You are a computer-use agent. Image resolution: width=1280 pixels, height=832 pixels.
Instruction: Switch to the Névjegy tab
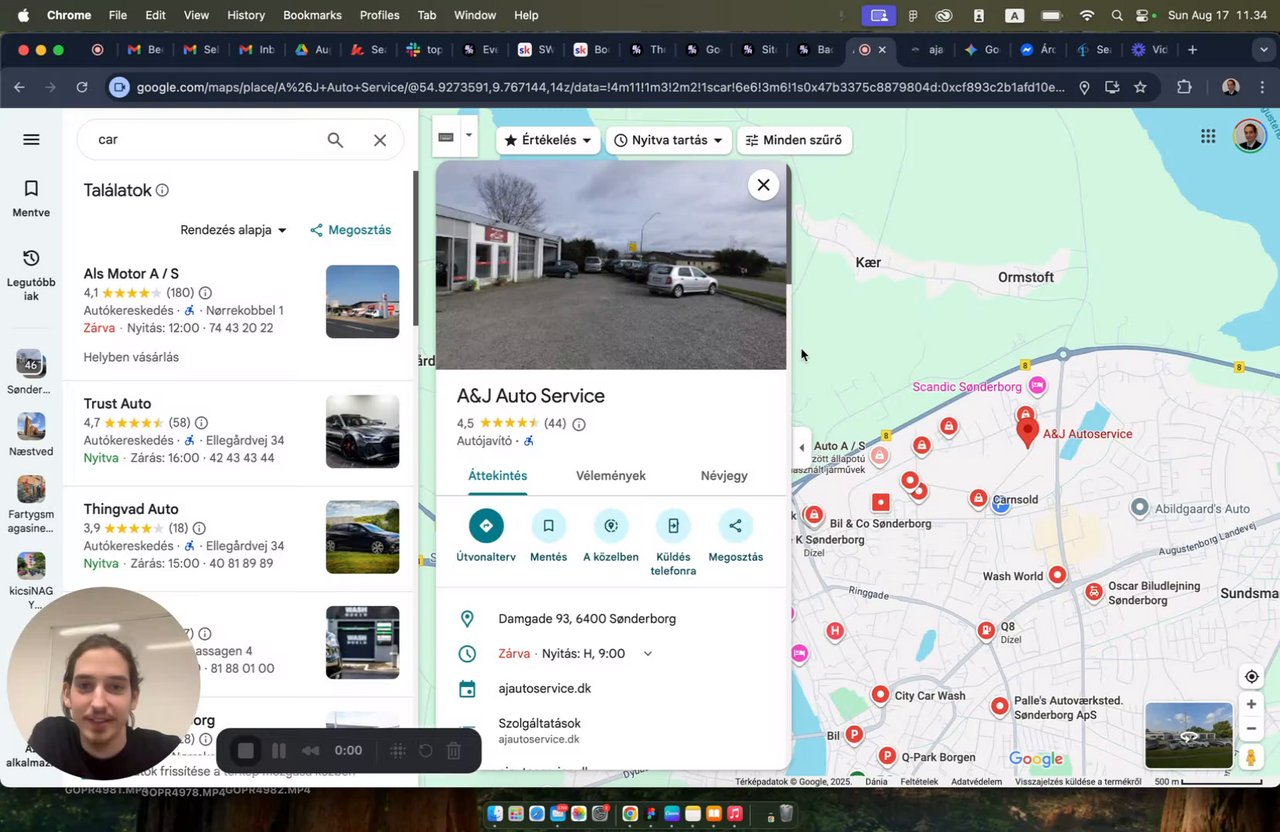724,476
